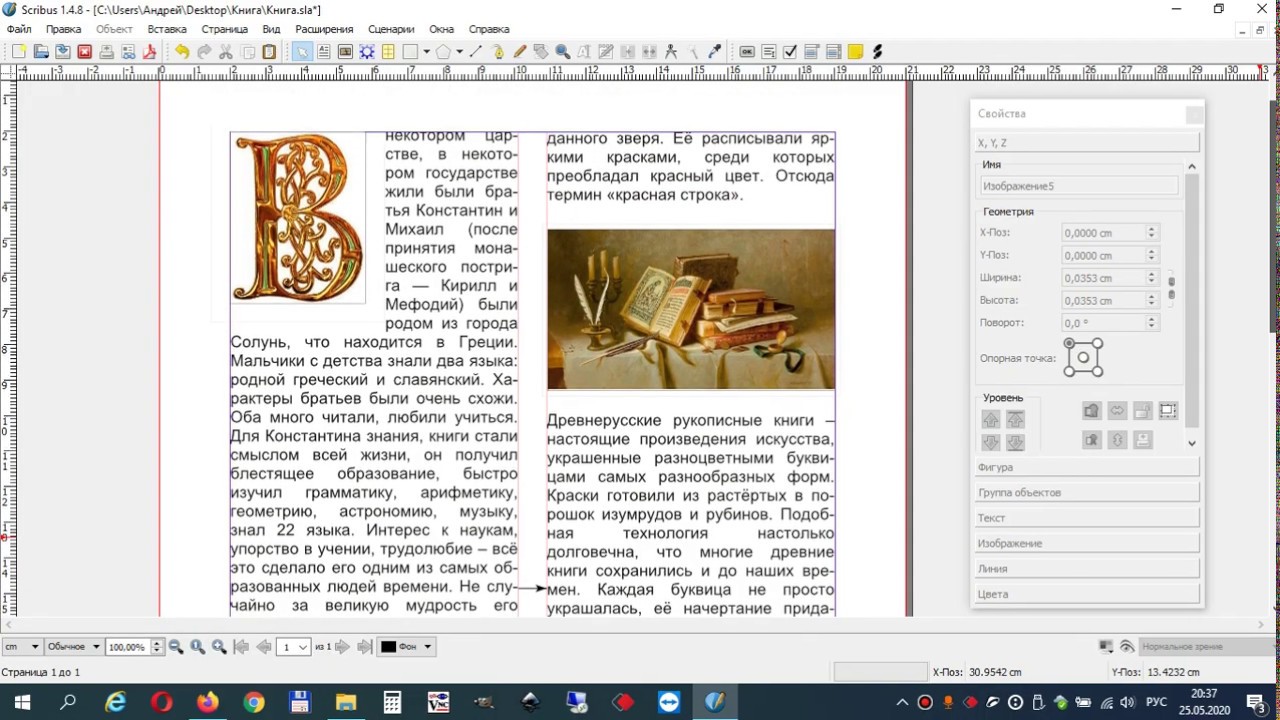
Task: Expand the Фигура section in Properties
Action: (1086, 467)
